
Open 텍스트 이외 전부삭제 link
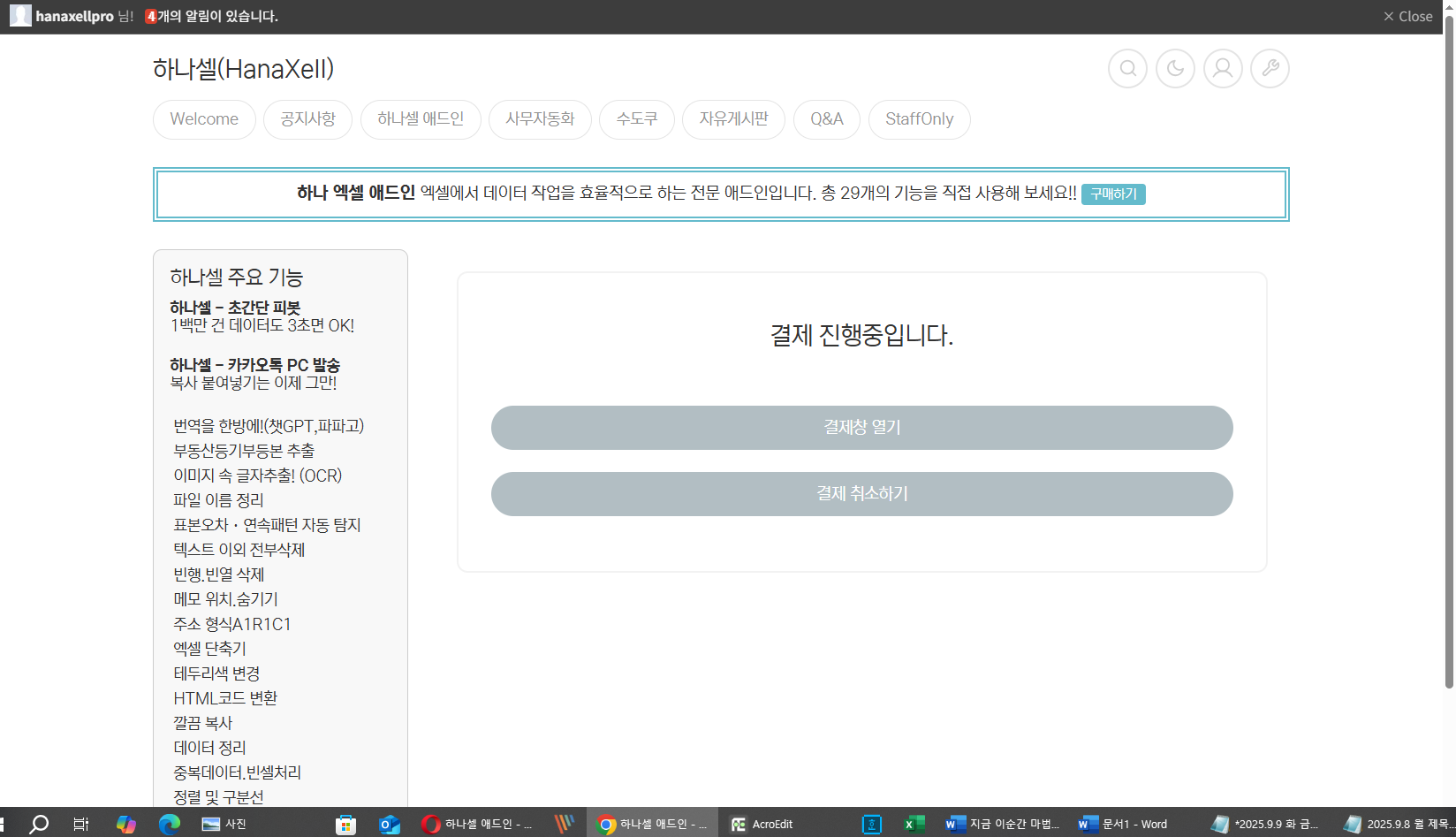pyautogui.click(x=239, y=550)
